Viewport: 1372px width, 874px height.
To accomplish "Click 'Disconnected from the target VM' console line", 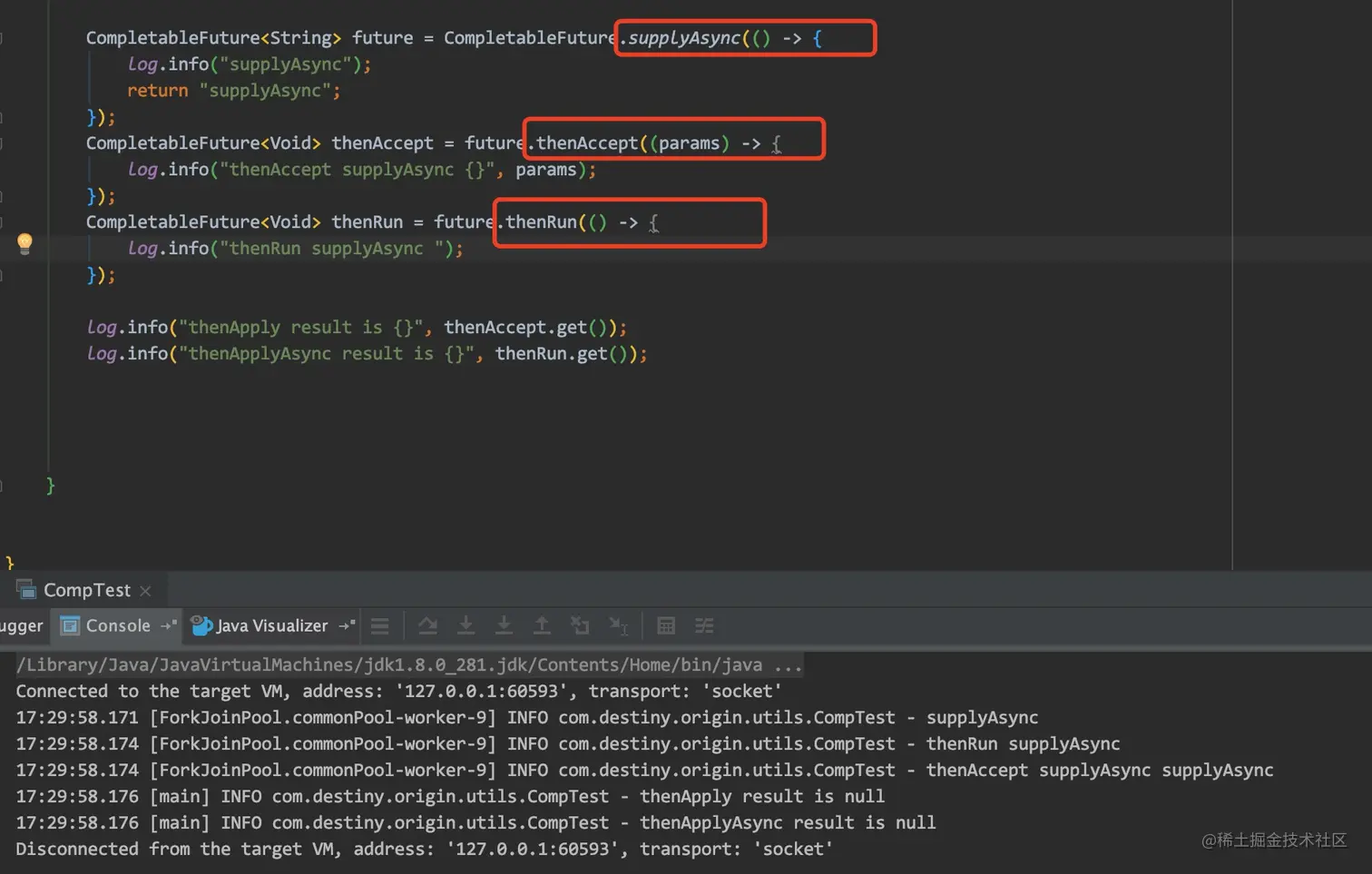I will [x=425, y=849].
